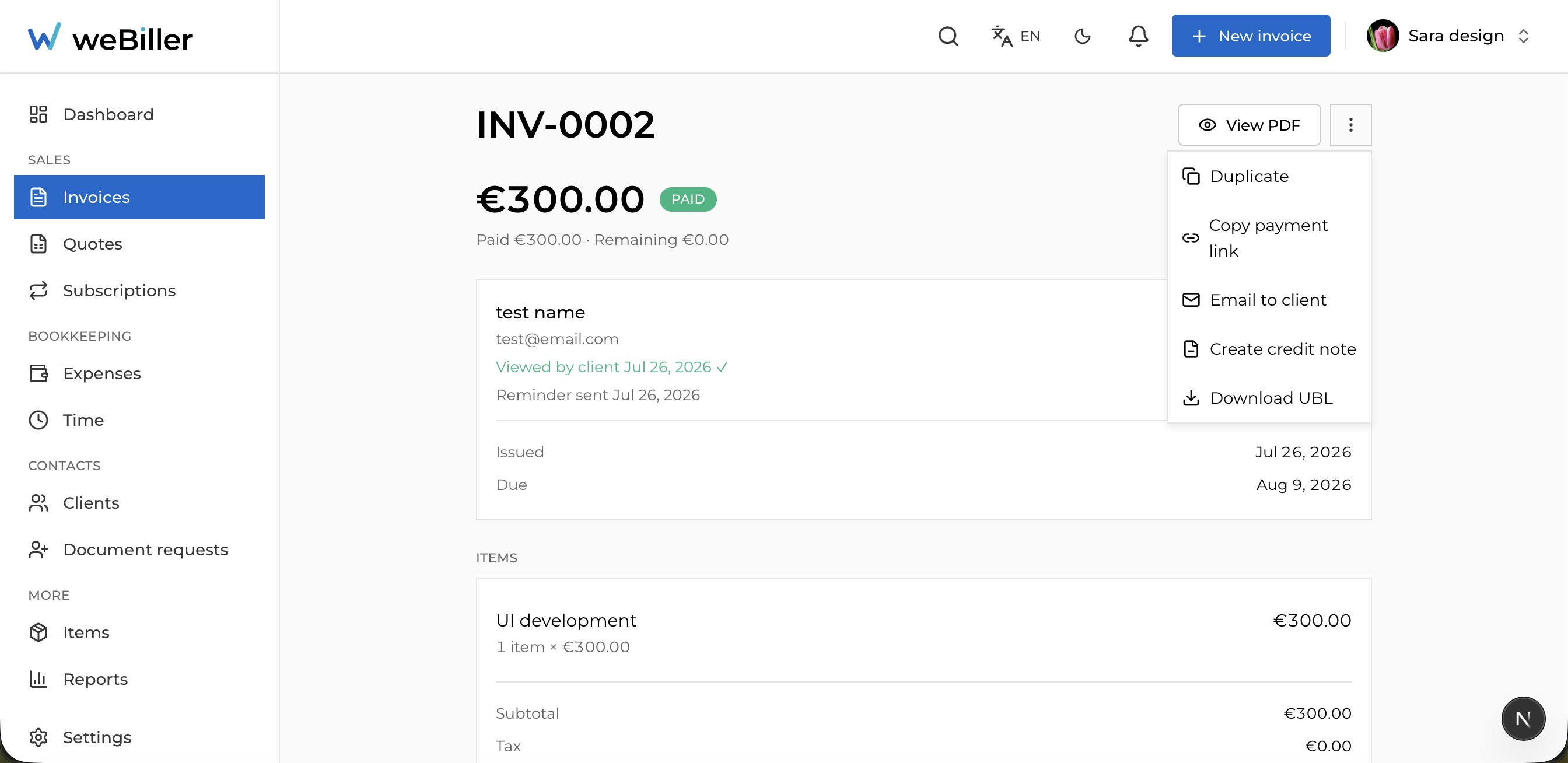Toggle the three-dot more actions menu

1350,125
